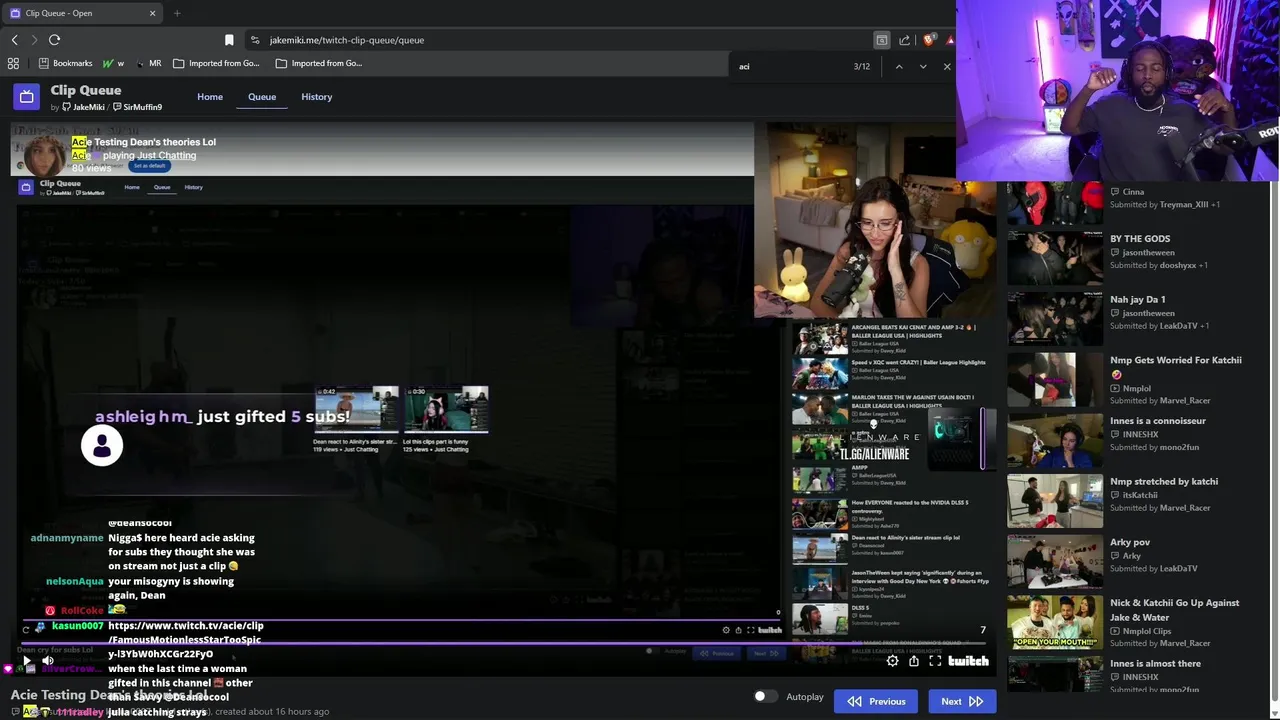Image resolution: width=1280 pixels, height=720 pixels.
Task: Click the Clip Queue purple logo icon
Action: [x=26, y=97]
